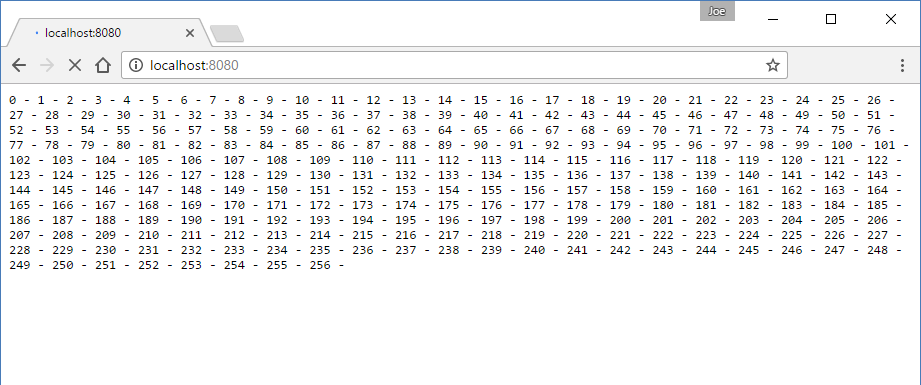Image resolution: width=921 pixels, height=385 pixels.
Task: Bookmark this page with the star
Action: tap(772, 65)
